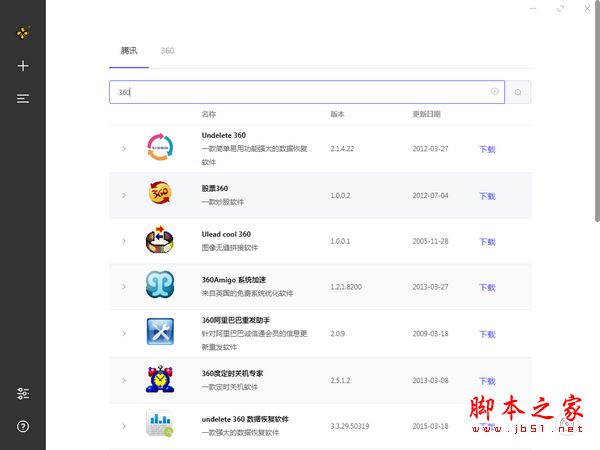Viewport: 600px width, 450px height.
Task: Close the window
Action: point(587,8)
